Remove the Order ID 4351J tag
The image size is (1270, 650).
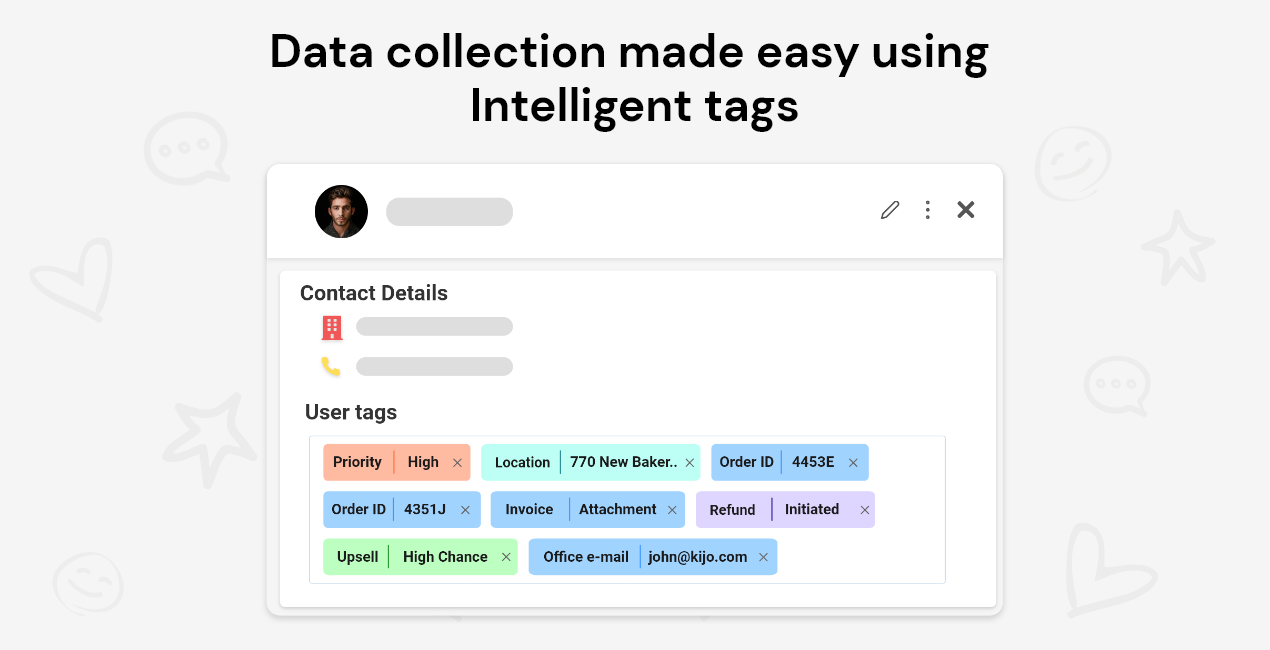click(x=465, y=510)
